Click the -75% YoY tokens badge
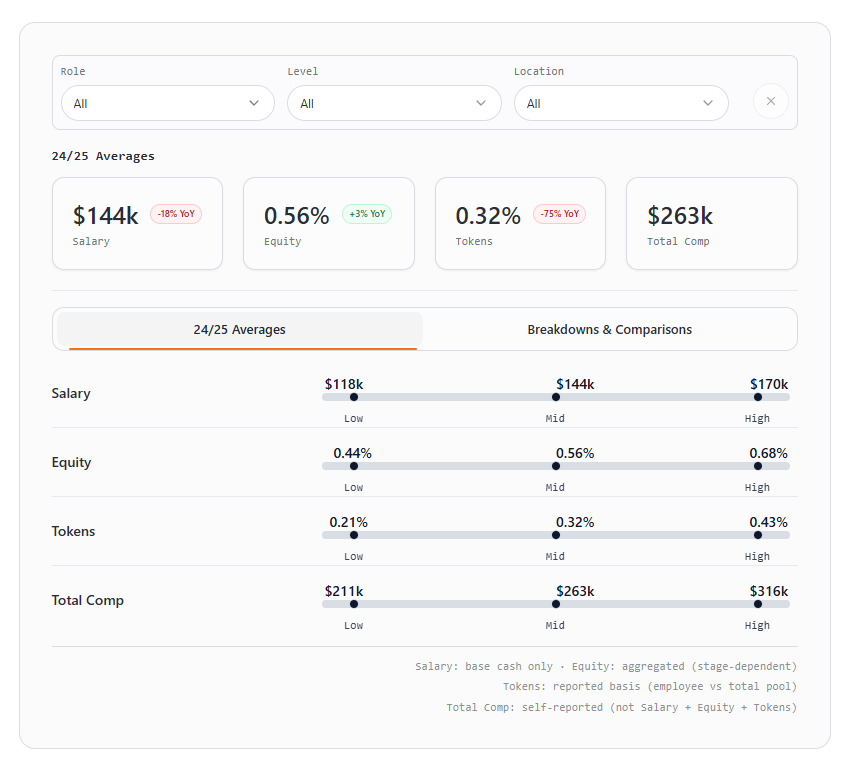 pyautogui.click(x=559, y=214)
